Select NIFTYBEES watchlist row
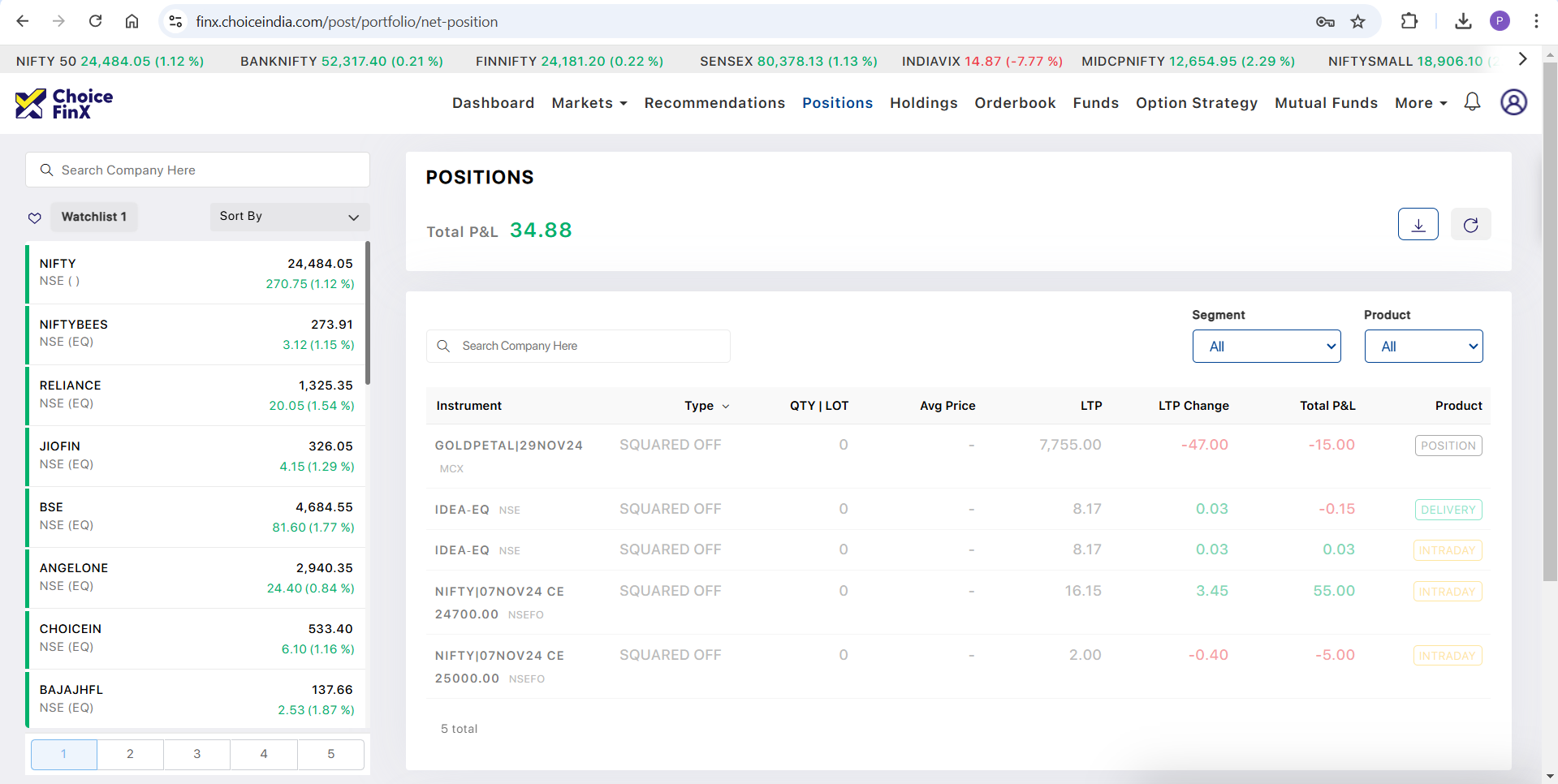1558x784 pixels. (196, 334)
